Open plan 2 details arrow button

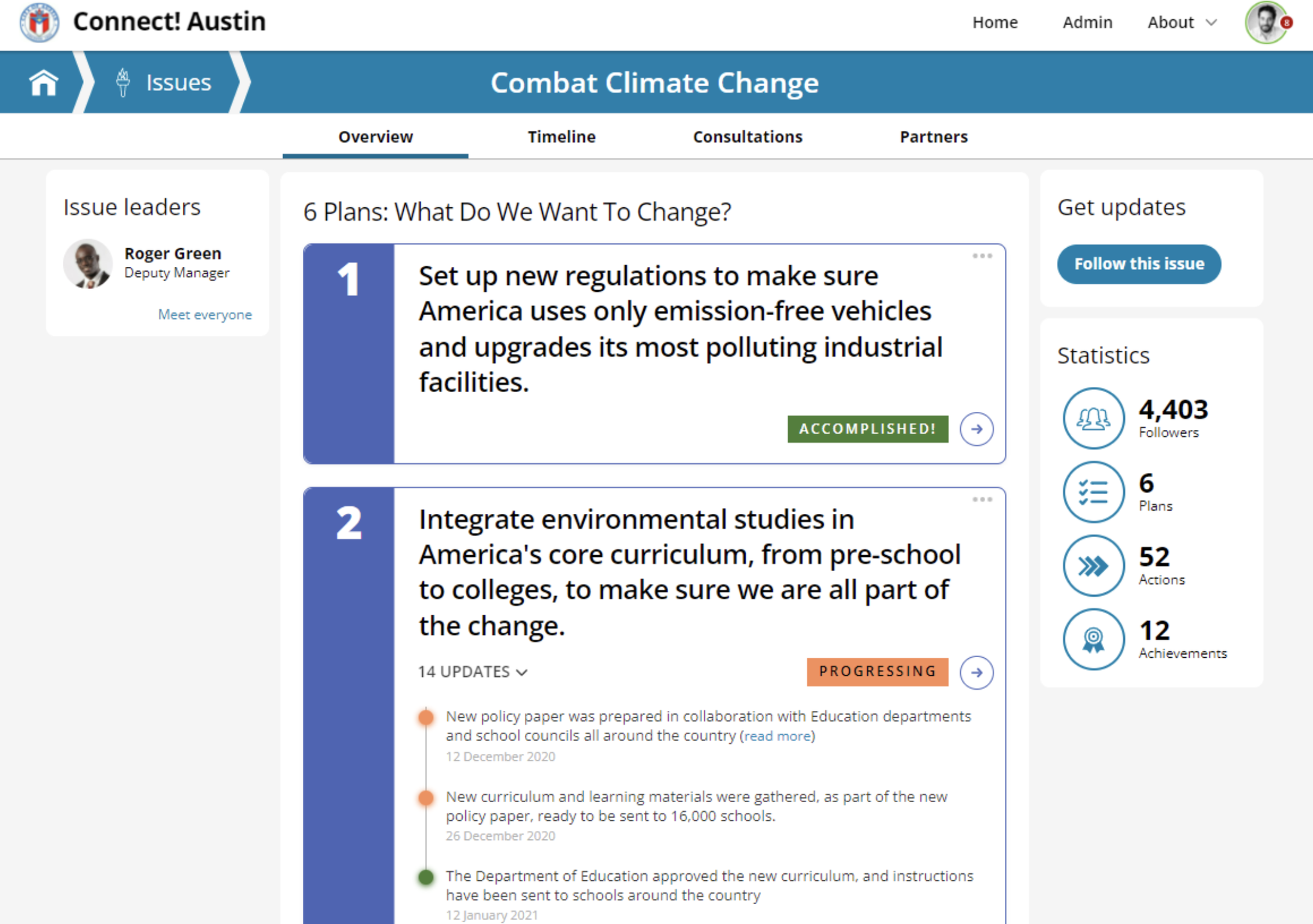tap(976, 672)
